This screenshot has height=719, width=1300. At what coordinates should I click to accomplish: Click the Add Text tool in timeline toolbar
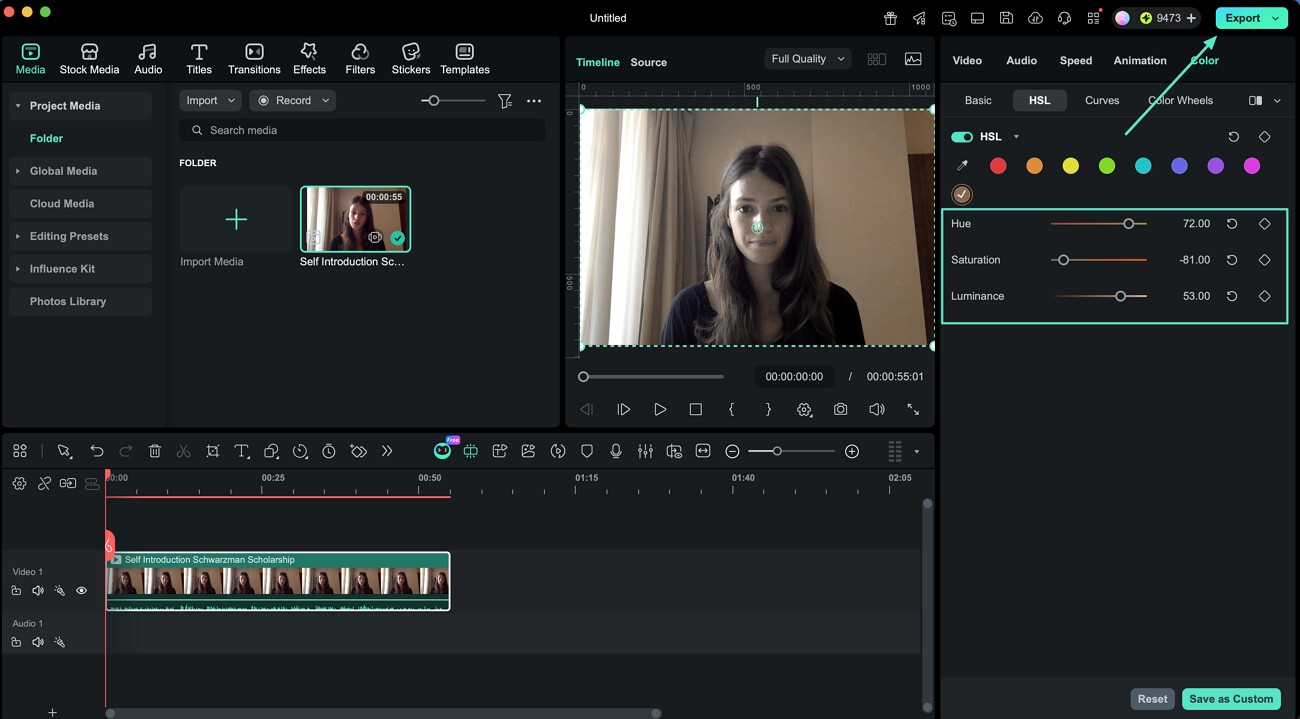pos(242,451)
